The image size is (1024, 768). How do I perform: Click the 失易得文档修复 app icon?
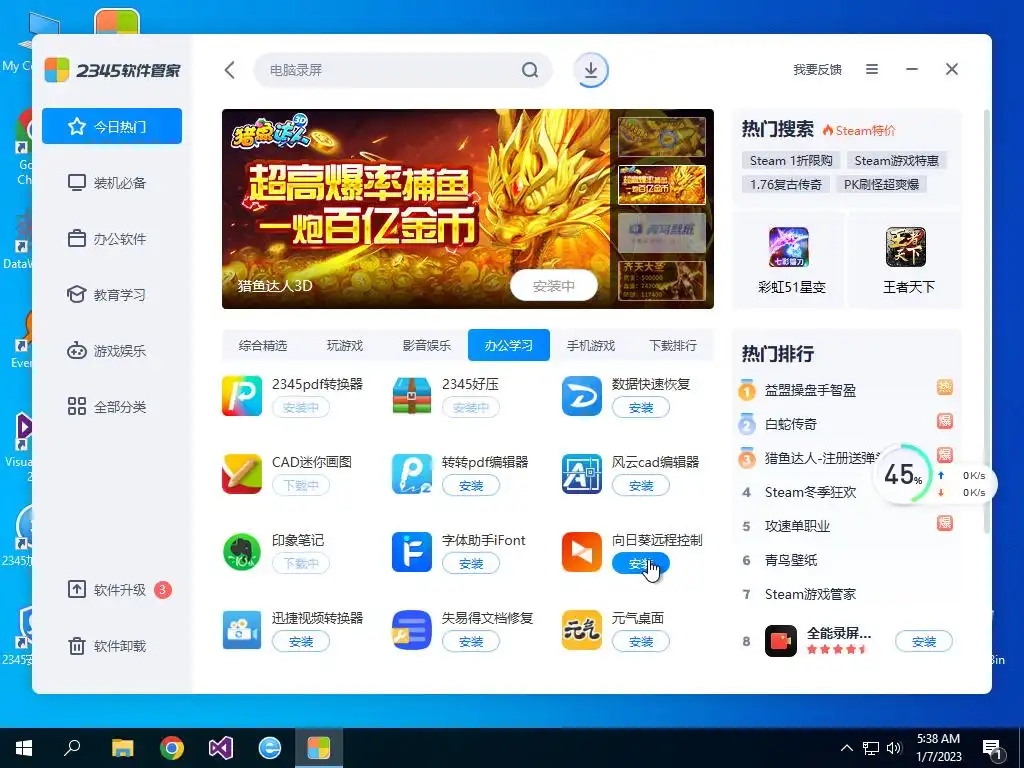click(x=411, y=630)
